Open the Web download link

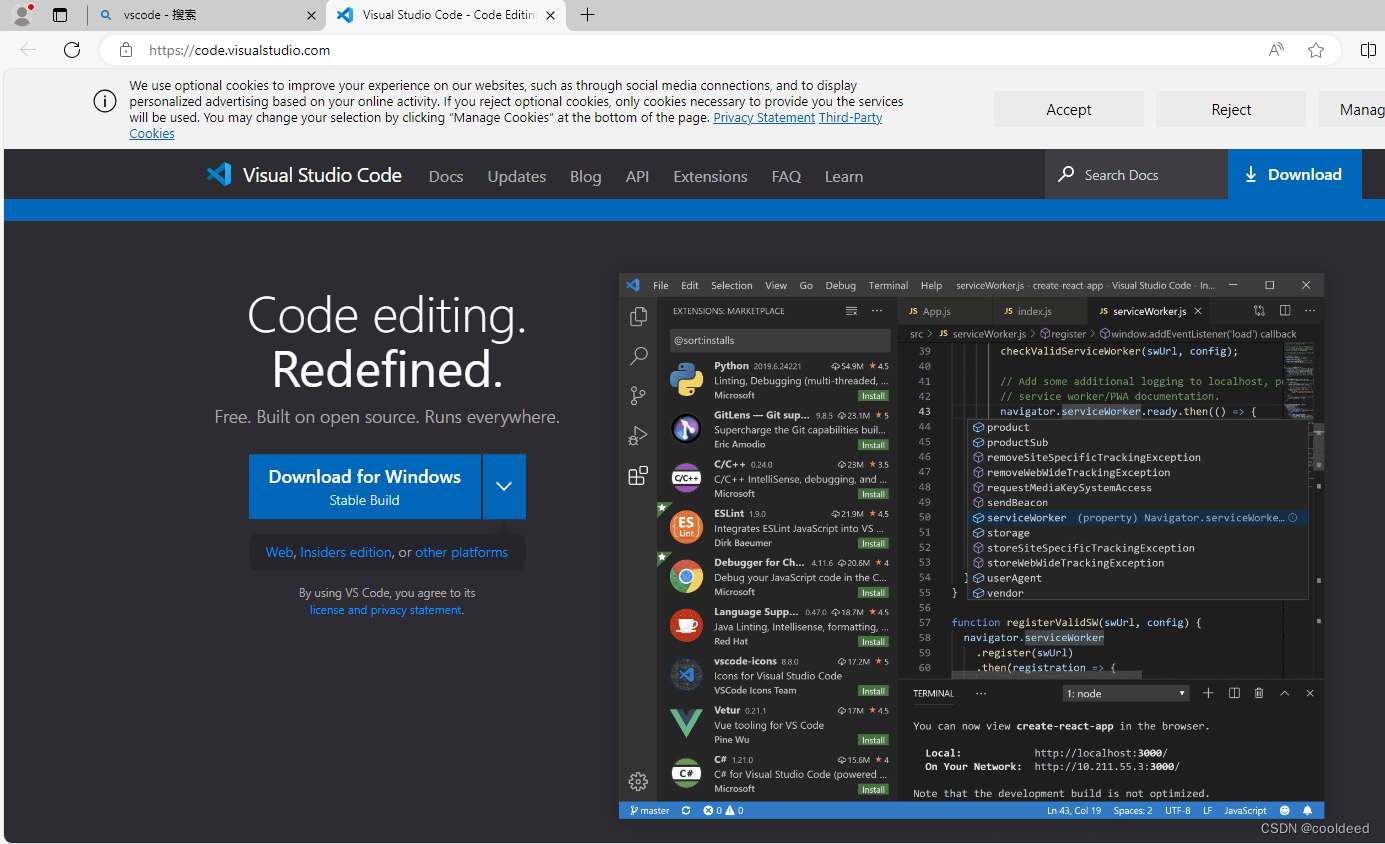point(279,552)
